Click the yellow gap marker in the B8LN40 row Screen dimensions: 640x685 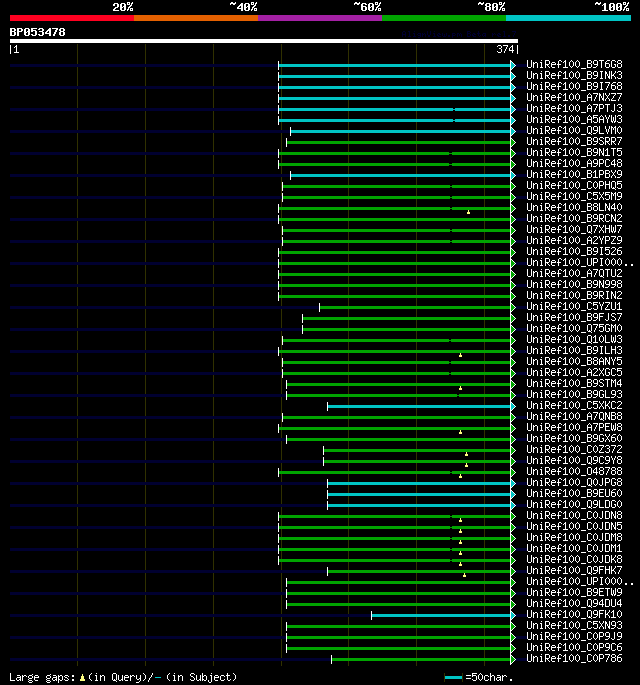[x=468, y=212]
